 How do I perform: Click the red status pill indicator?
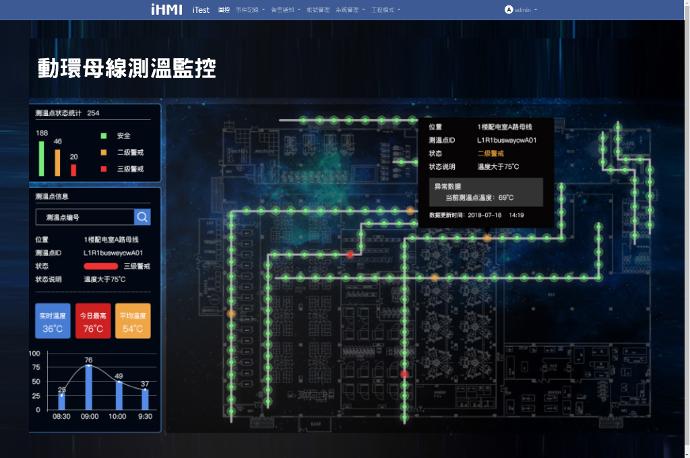pyautogui.click(x=100, y=267)
